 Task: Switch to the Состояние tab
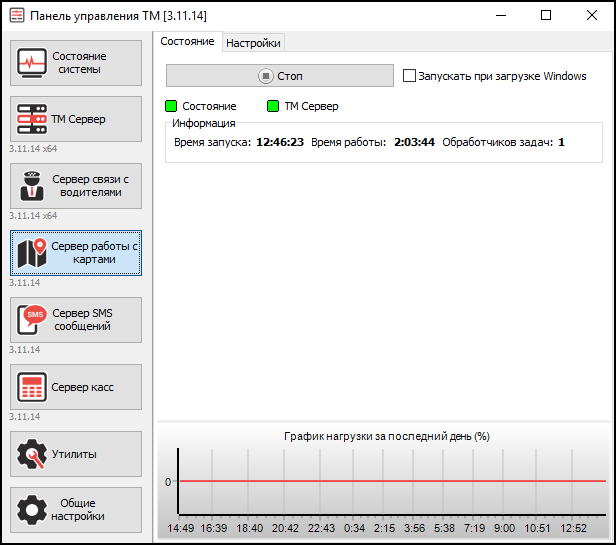(187, 41)
